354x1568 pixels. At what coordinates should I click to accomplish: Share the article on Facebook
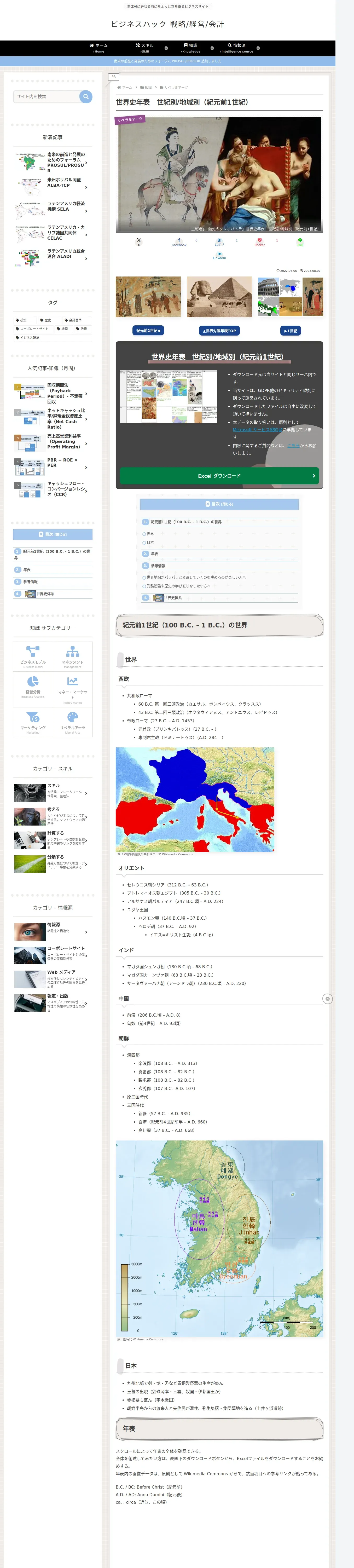pos(179,242)
